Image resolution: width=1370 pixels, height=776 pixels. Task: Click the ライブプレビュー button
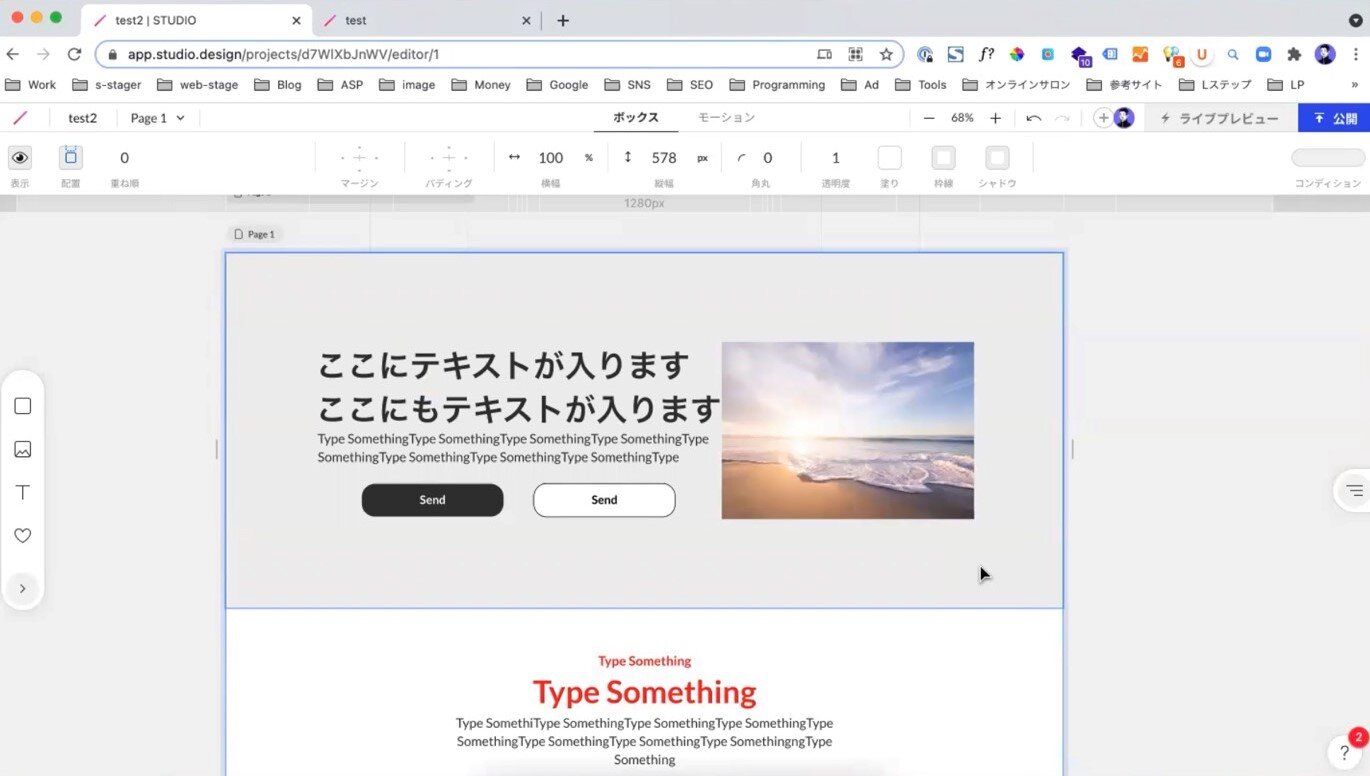1218,118
